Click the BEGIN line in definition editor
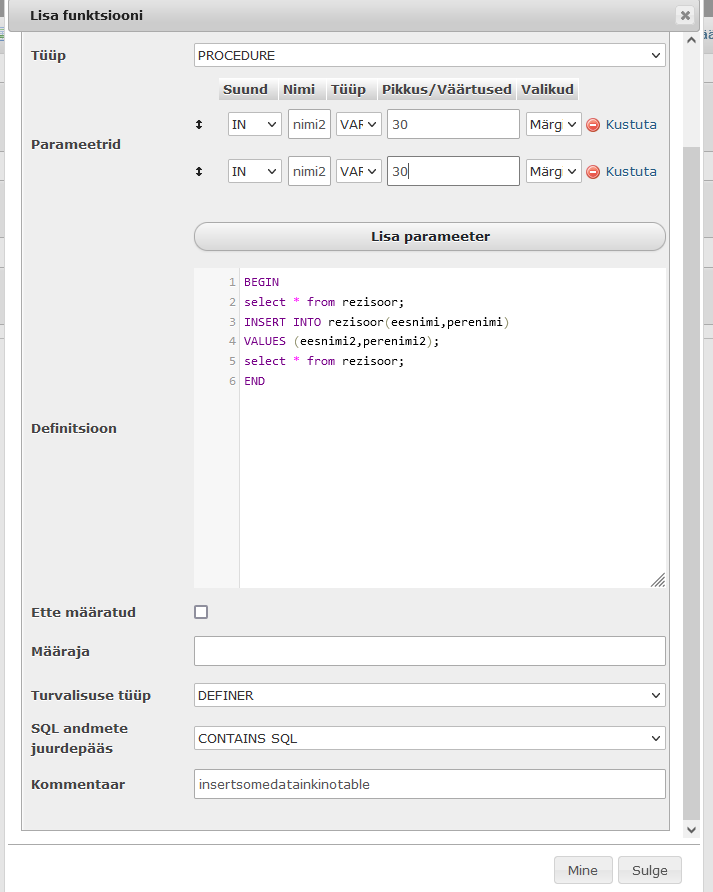 point(262,282)
